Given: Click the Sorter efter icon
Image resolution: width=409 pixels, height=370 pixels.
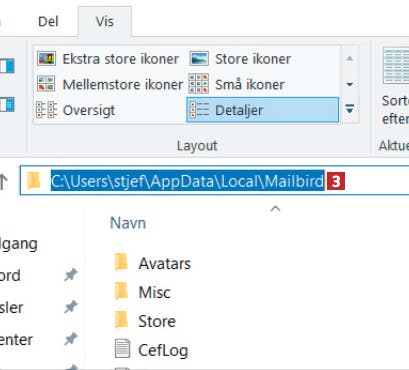Looking at the screenshot, I should coord(396,65).
